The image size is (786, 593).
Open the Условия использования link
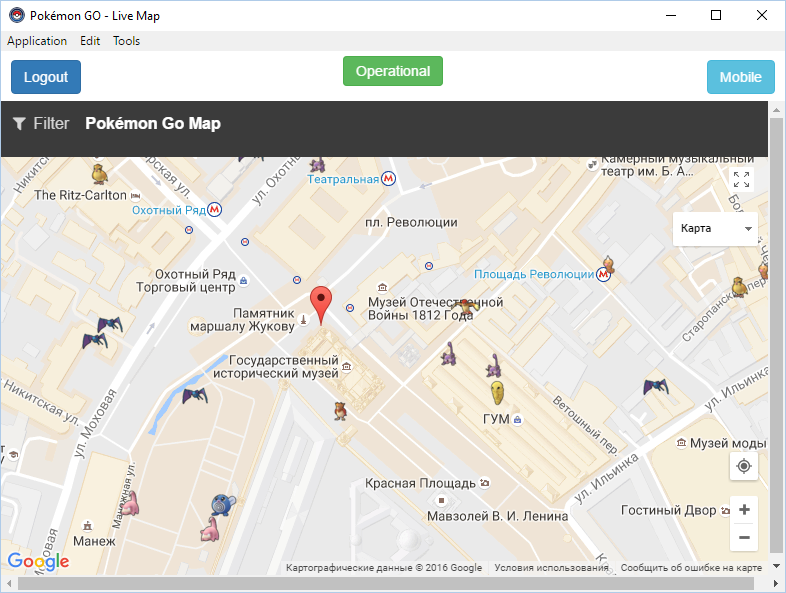pos(551,568)
